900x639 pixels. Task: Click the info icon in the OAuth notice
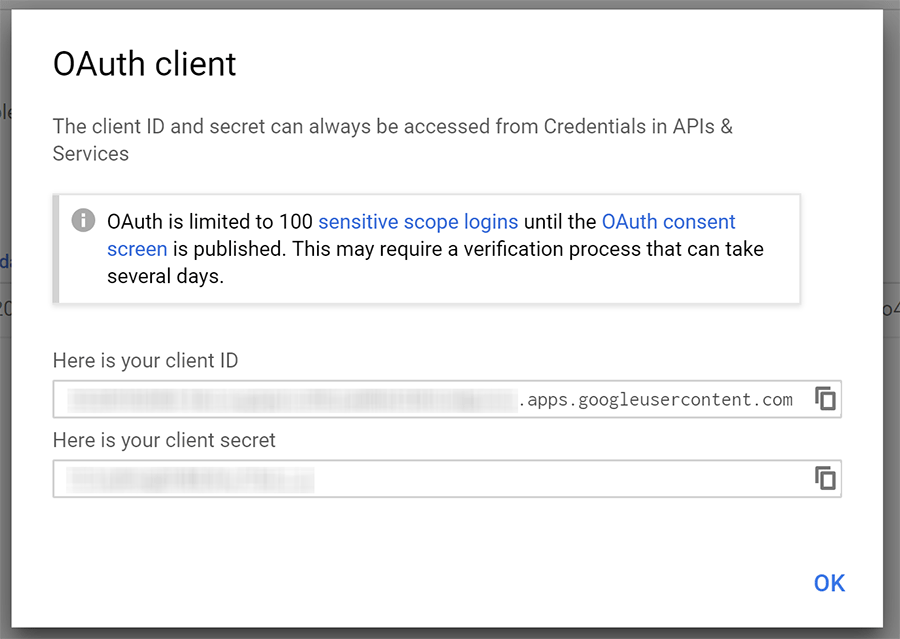click(x=84, y=221)
